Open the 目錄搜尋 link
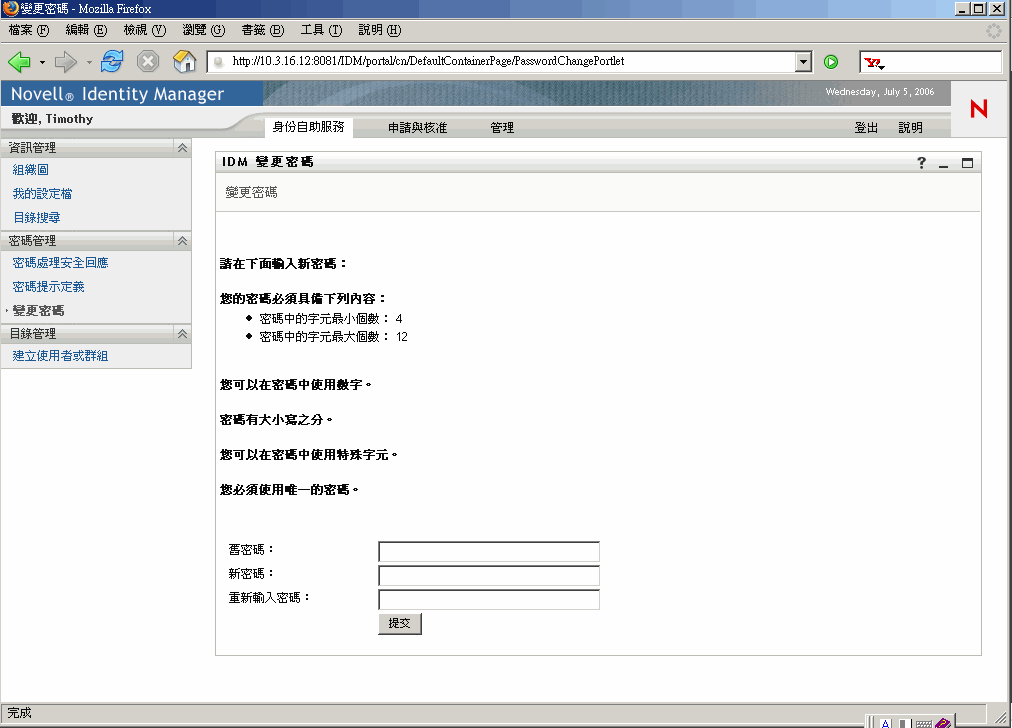 point(37,217)
